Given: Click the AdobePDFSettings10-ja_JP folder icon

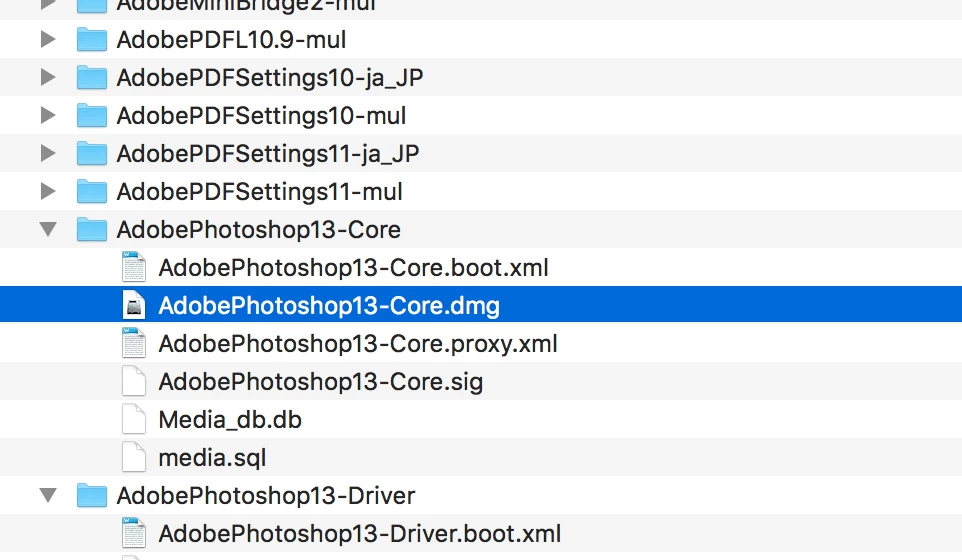Looking at the screenshot, I should click(92, 78).
